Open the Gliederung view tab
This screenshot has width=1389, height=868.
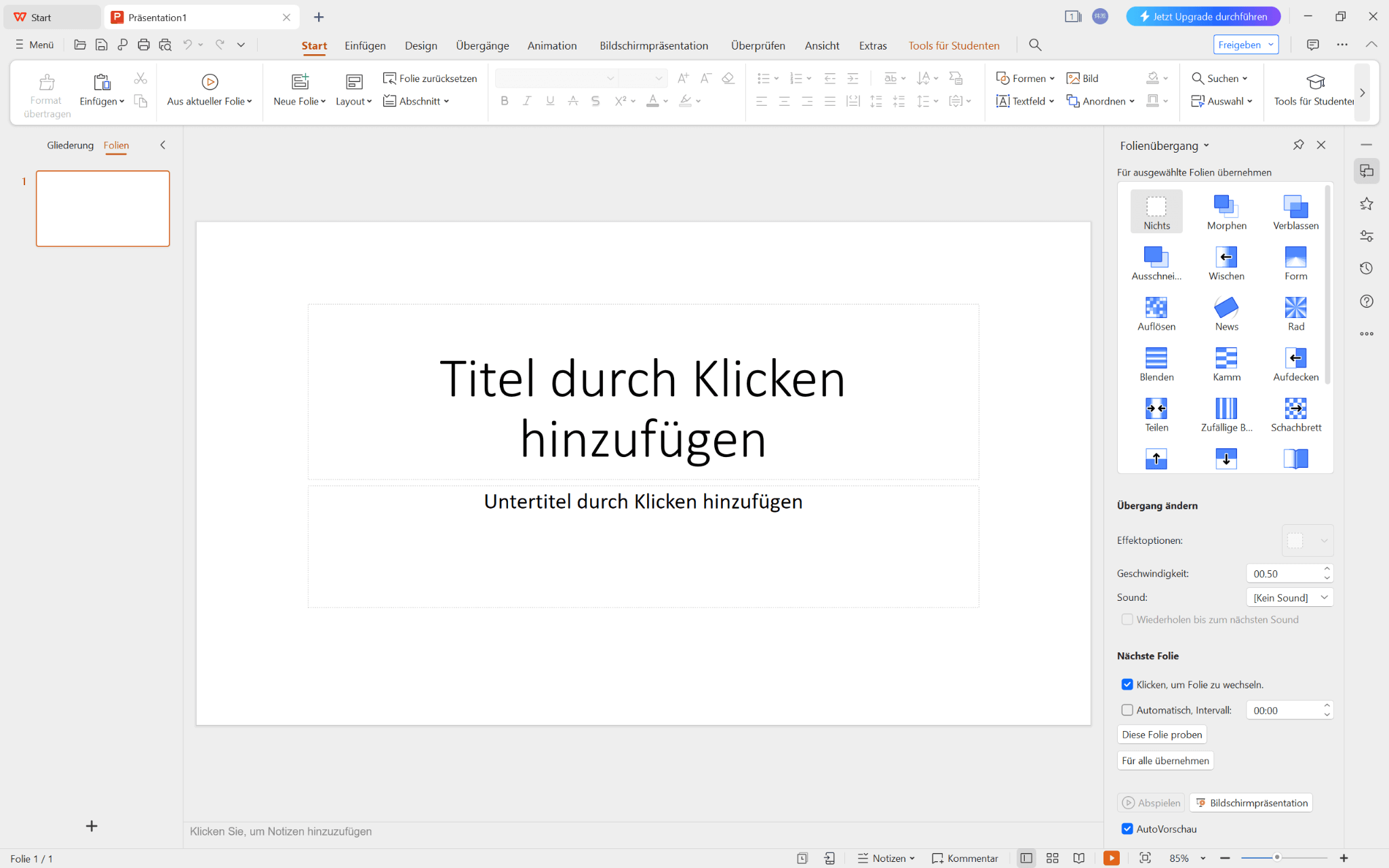(x=69, y=145)
